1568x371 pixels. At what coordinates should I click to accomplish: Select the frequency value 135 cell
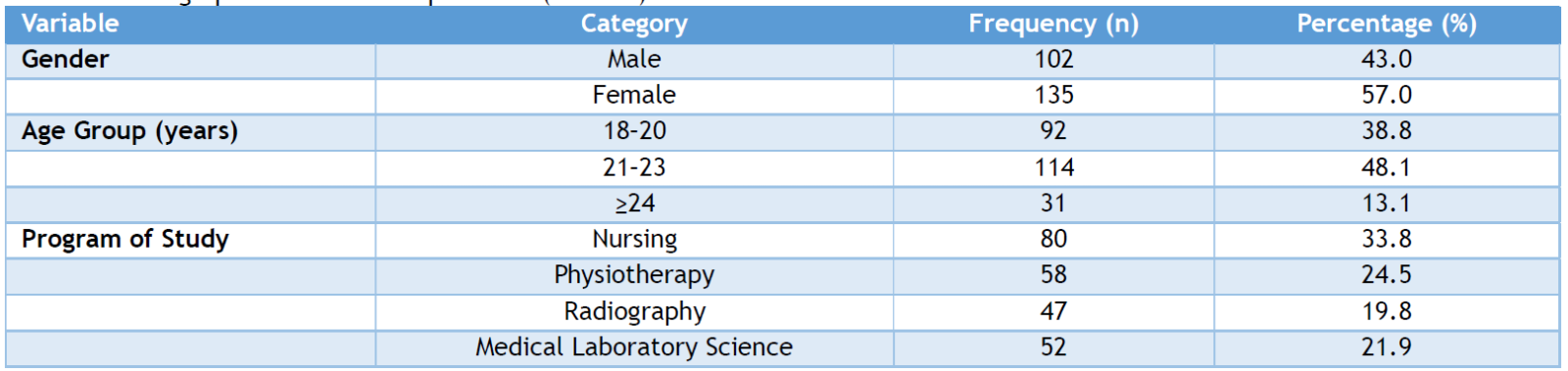click(x=1053, y=96)
